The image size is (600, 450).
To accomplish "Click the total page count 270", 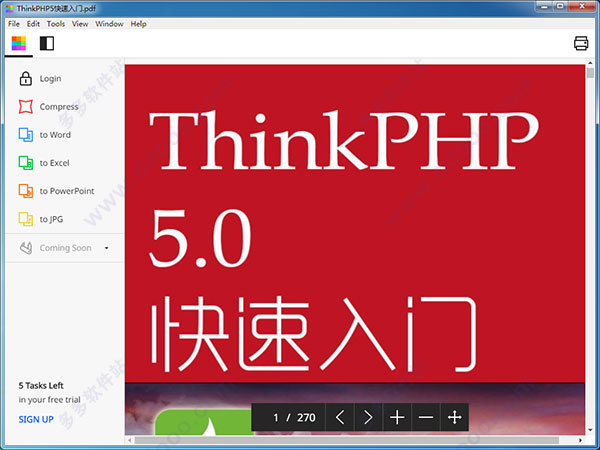I will pyautogui.click(x=306, y=417).
